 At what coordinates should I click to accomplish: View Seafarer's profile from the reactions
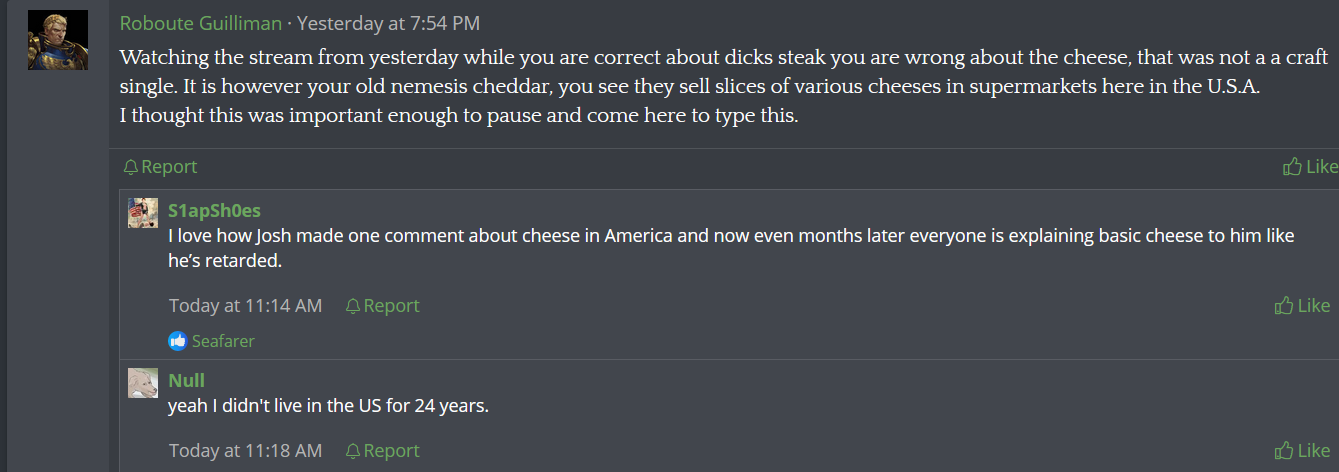click(x=223, y=341)
